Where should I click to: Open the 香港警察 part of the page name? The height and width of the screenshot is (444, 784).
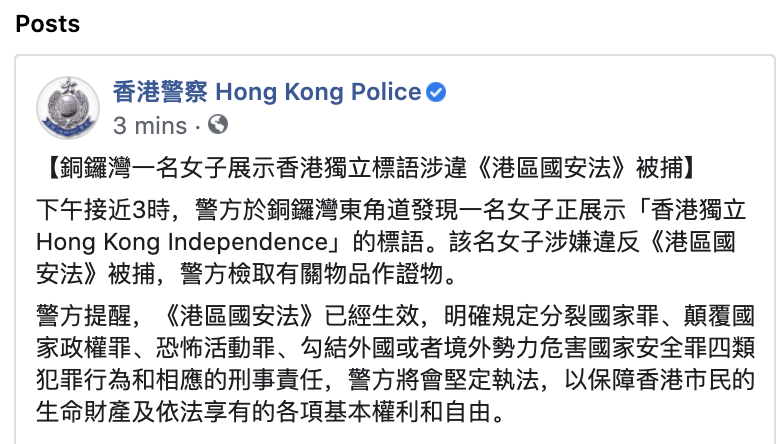(x=161, y=93)
